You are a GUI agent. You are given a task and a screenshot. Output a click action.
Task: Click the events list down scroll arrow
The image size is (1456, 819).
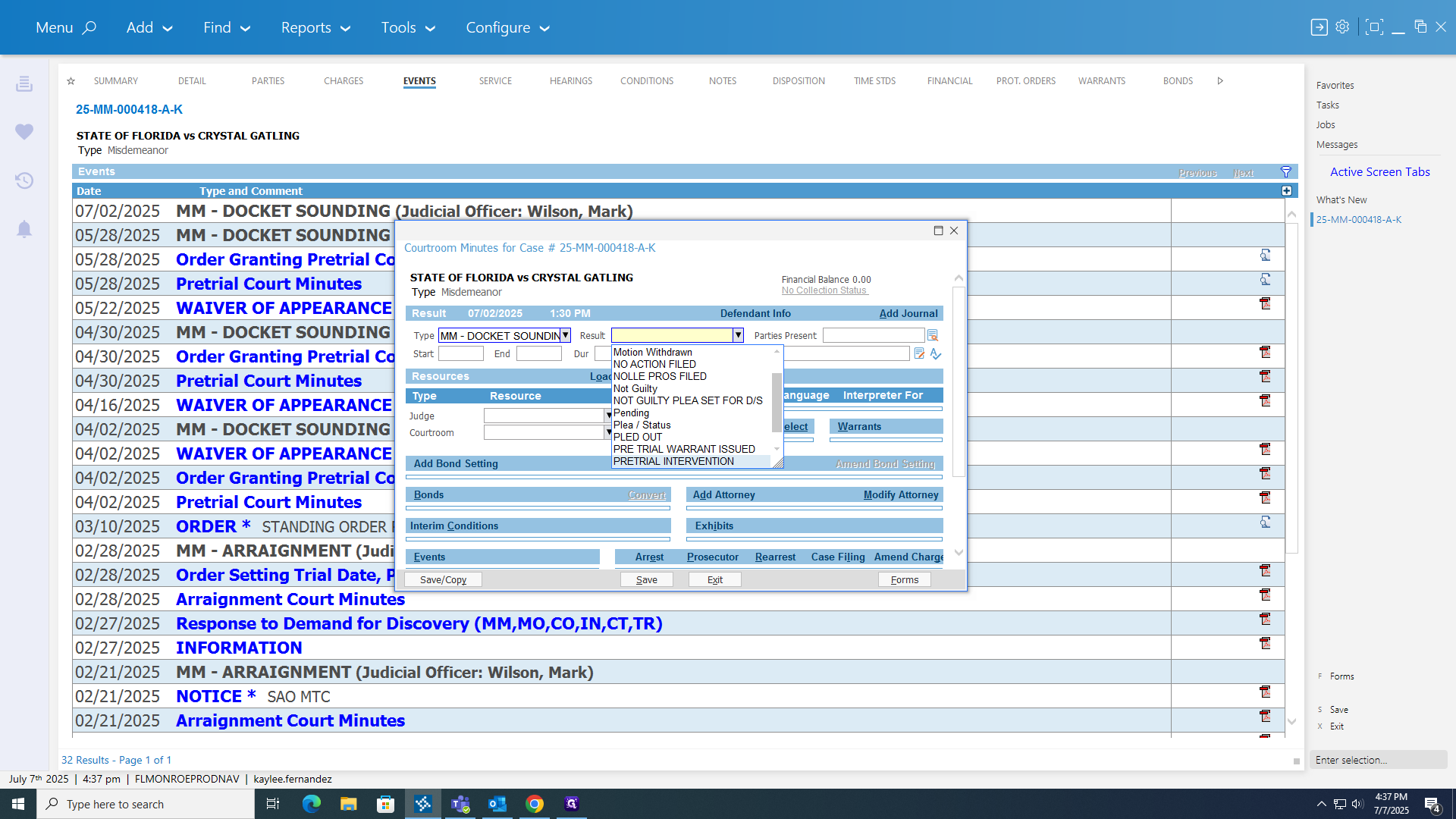point(1292,722)
